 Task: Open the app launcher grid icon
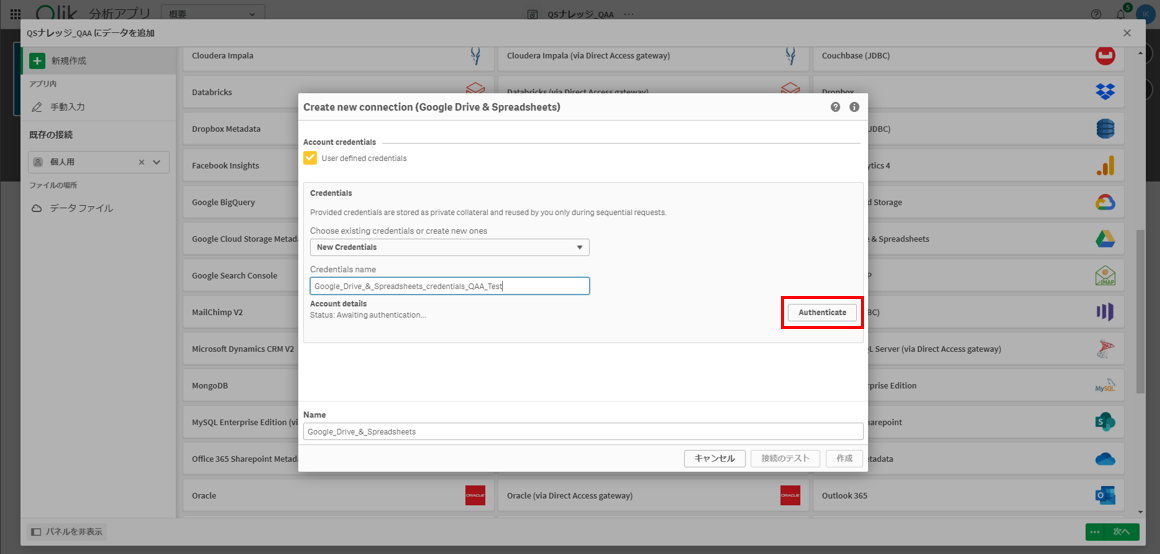tap(15, 13)
